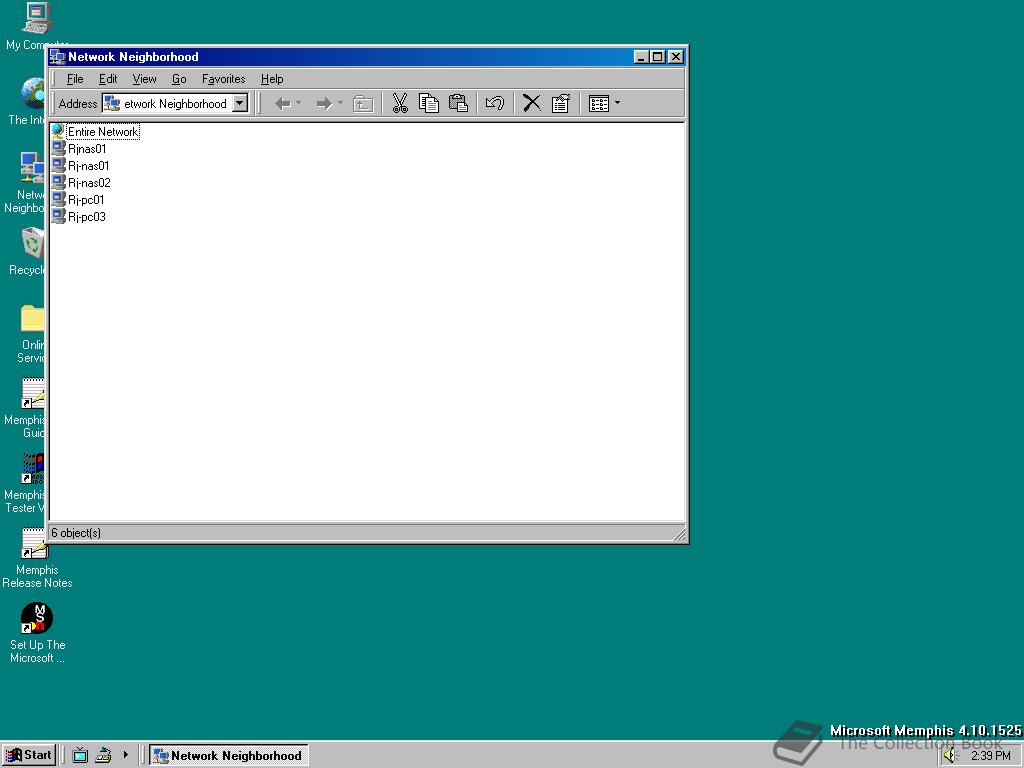Click the Views toolbar icon
Viewport: 1024px width, 768px height.
(599, 103)
